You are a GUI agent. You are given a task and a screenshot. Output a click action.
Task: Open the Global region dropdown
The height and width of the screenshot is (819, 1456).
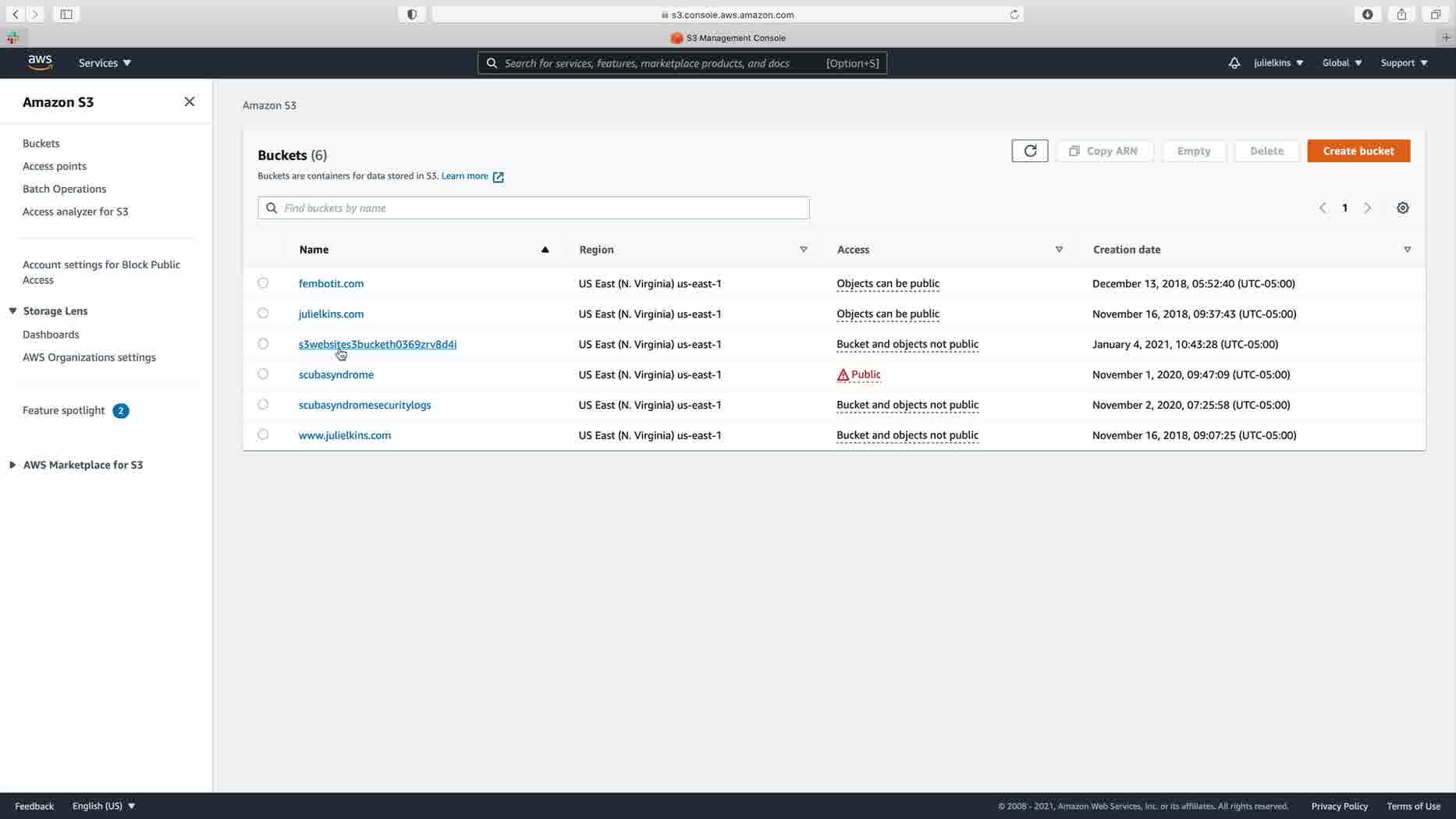tap(1342, 63)
